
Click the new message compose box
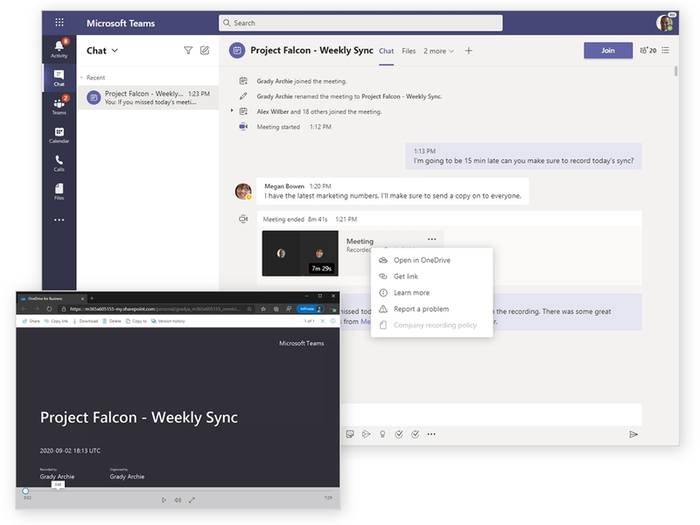(x=491, y=414)
